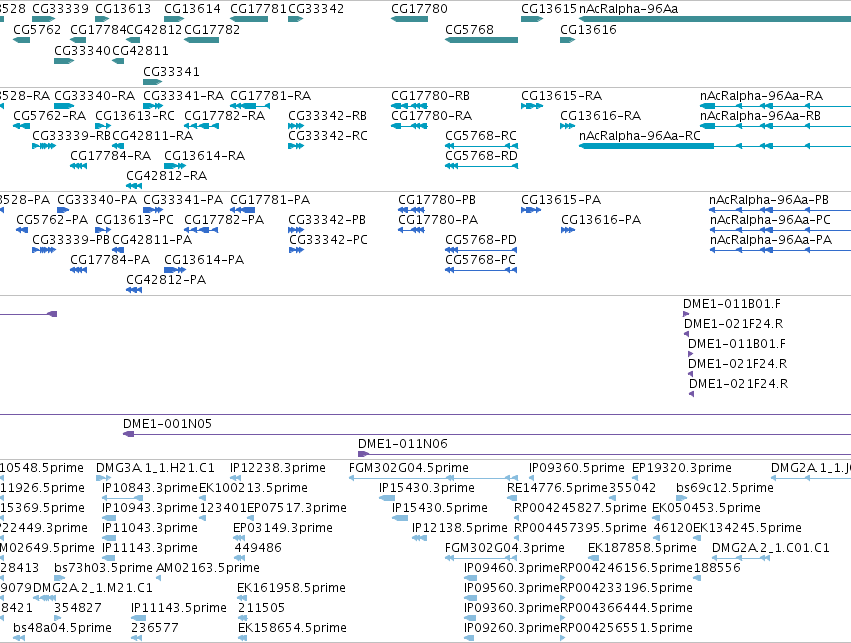
Task: Click protein nAcRalpha-96Aa-PC
Action: tap(770, 220)
